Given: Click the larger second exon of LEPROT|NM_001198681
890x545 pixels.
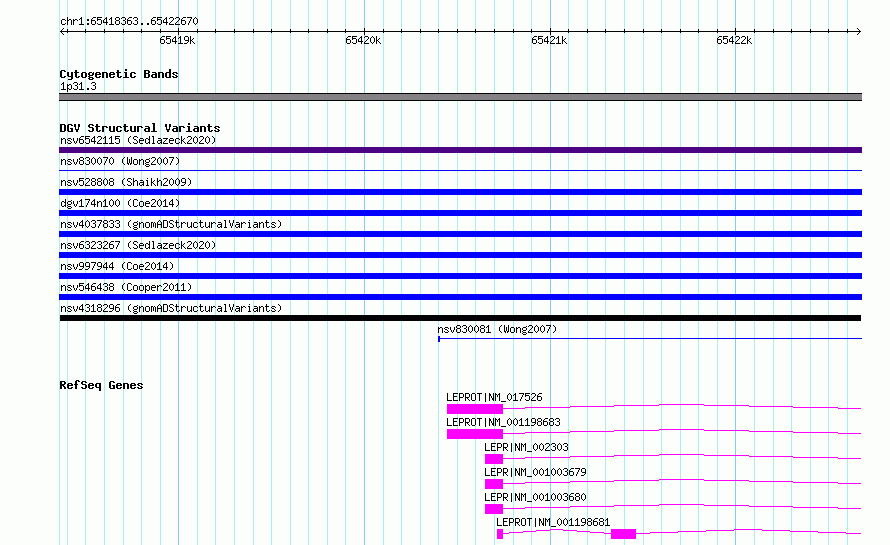Looking at the screenshot, I should point(623,534).
